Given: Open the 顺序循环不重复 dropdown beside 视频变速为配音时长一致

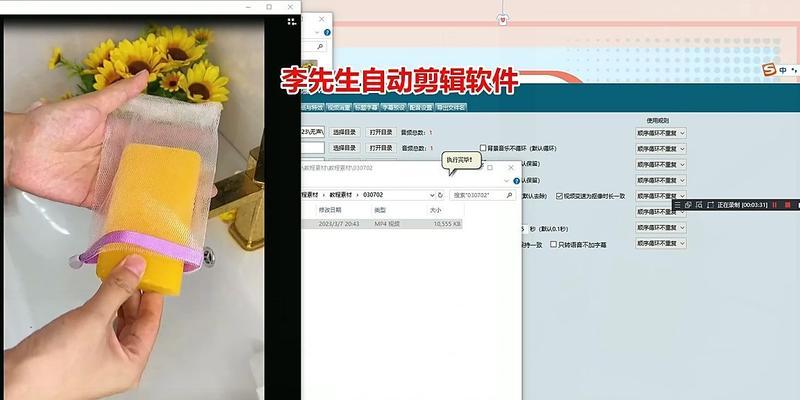Looking at the screenshot, I should [x=661, y=196].
